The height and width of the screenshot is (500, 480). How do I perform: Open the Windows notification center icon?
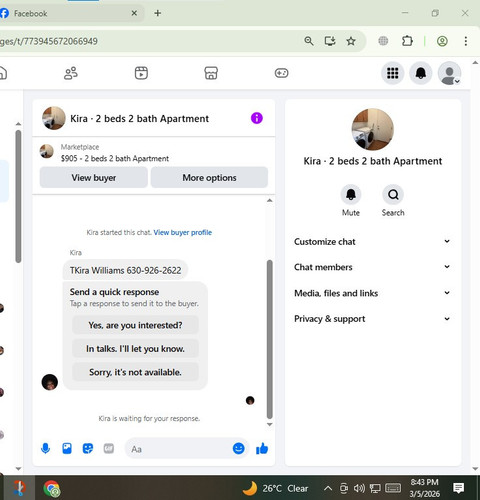[459, 488]
